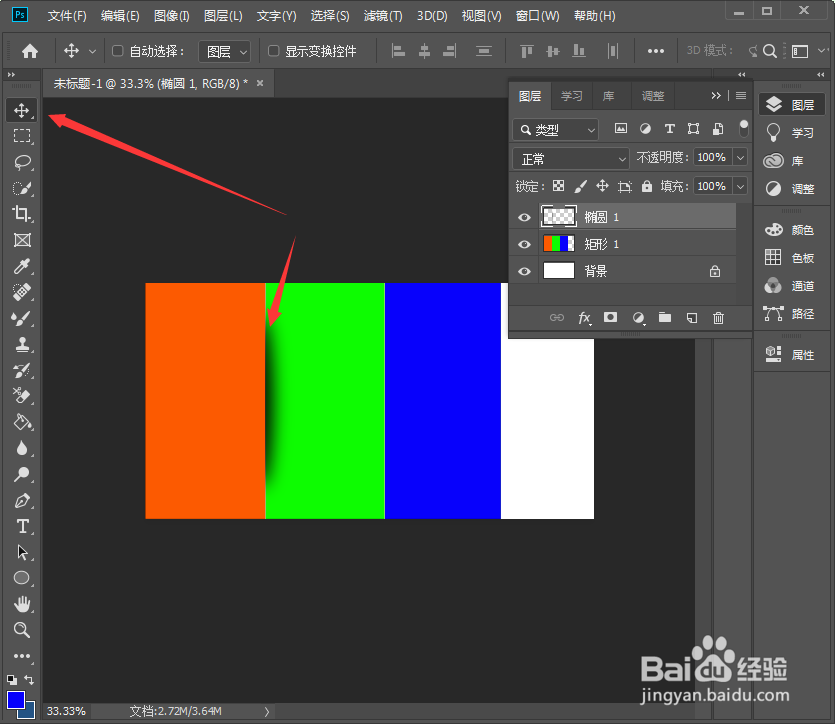This screenshot has height=724, width=835.
Task: Open the 通道 panel button
Action: 790,286
